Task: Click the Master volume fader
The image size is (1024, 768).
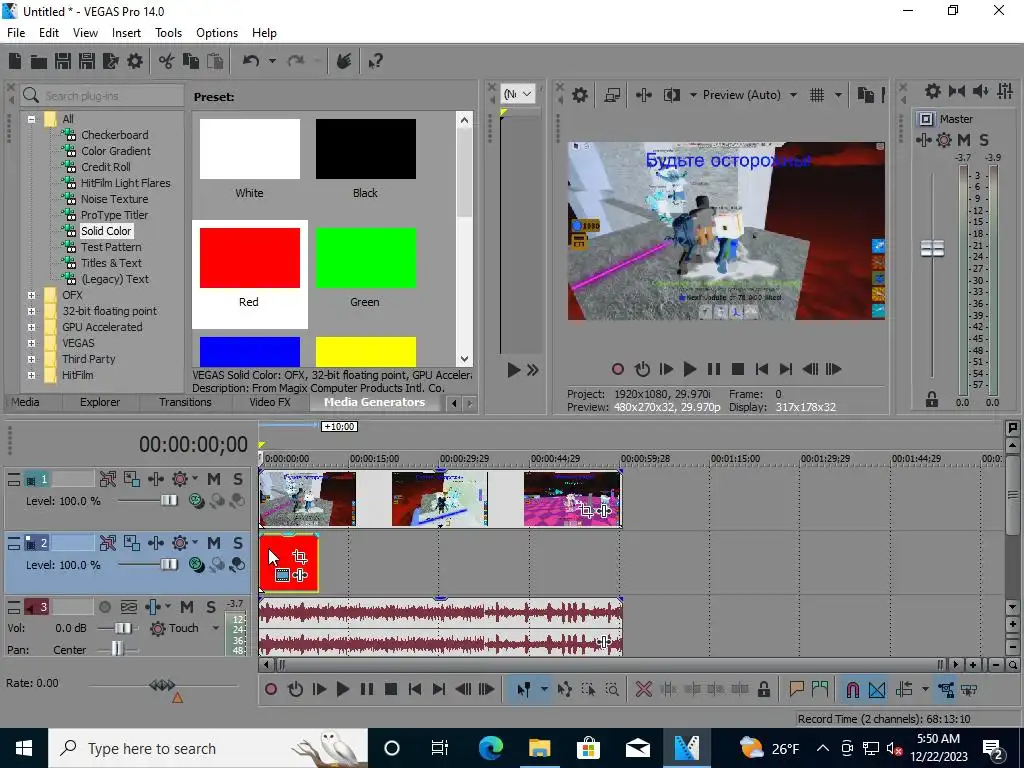Action: tap(932, 248)
